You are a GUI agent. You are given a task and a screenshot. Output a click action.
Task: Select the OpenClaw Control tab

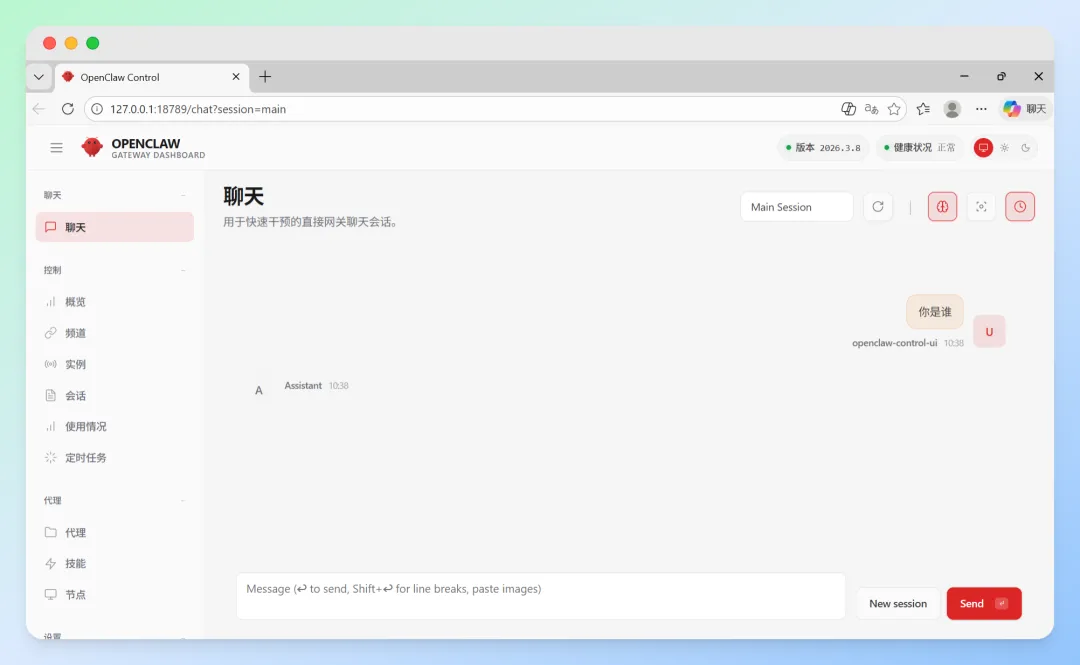coord(152,77)
